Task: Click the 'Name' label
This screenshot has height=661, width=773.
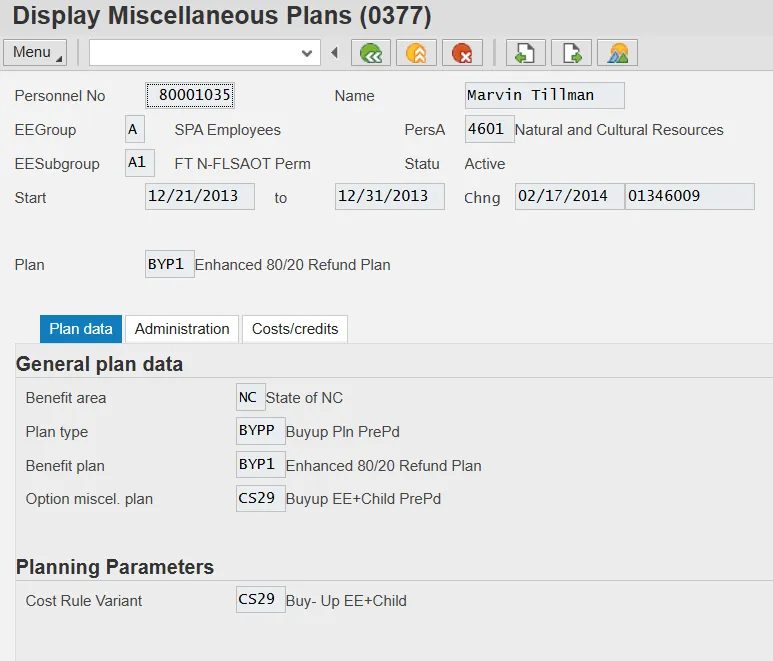Action: (354, 96)
